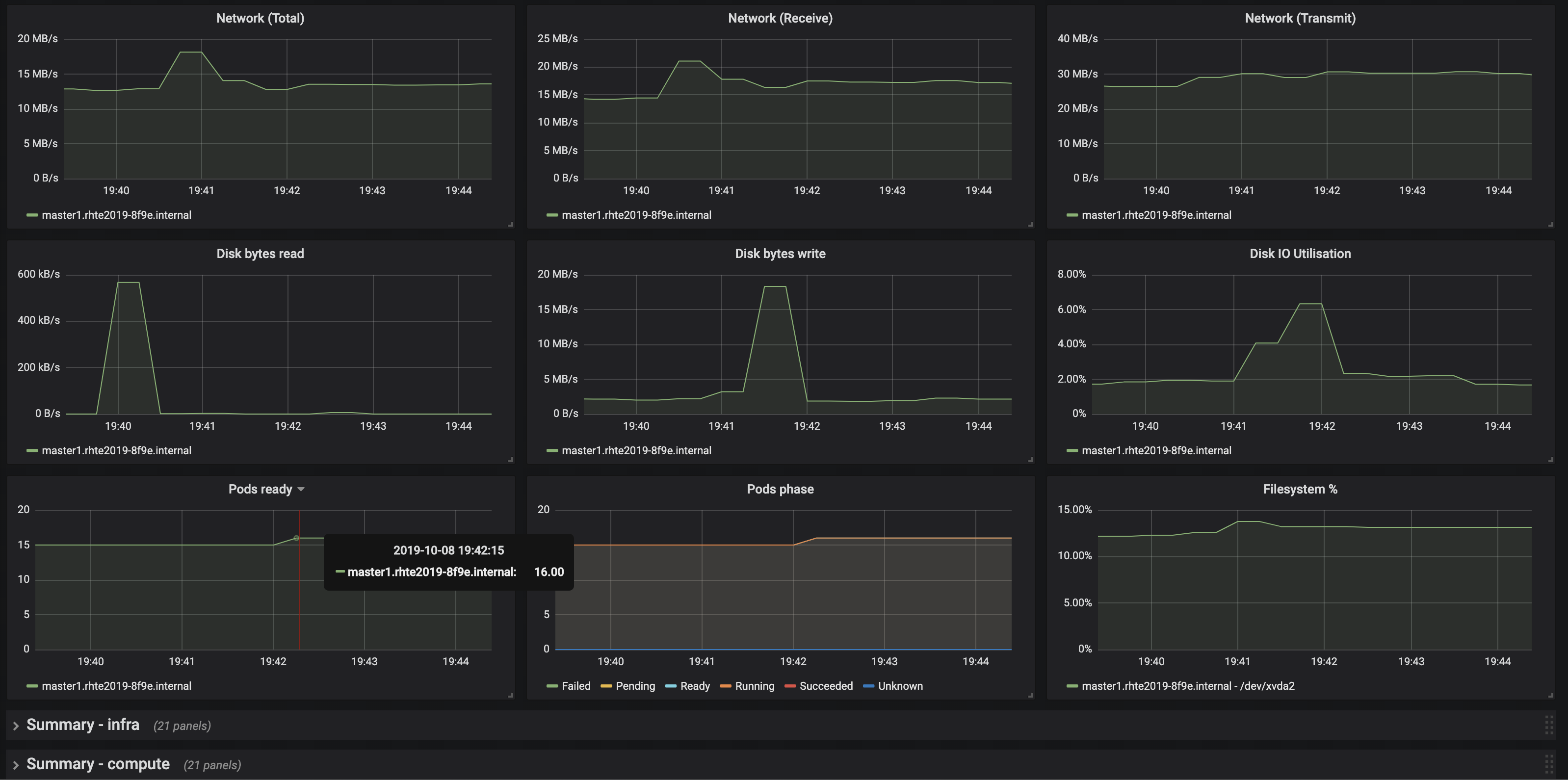Image resolution: width=1568 pixels, height=780 pixels.
Task: Click the highlighted data point on Pods ready graph
Action: (x=296, y=538)
